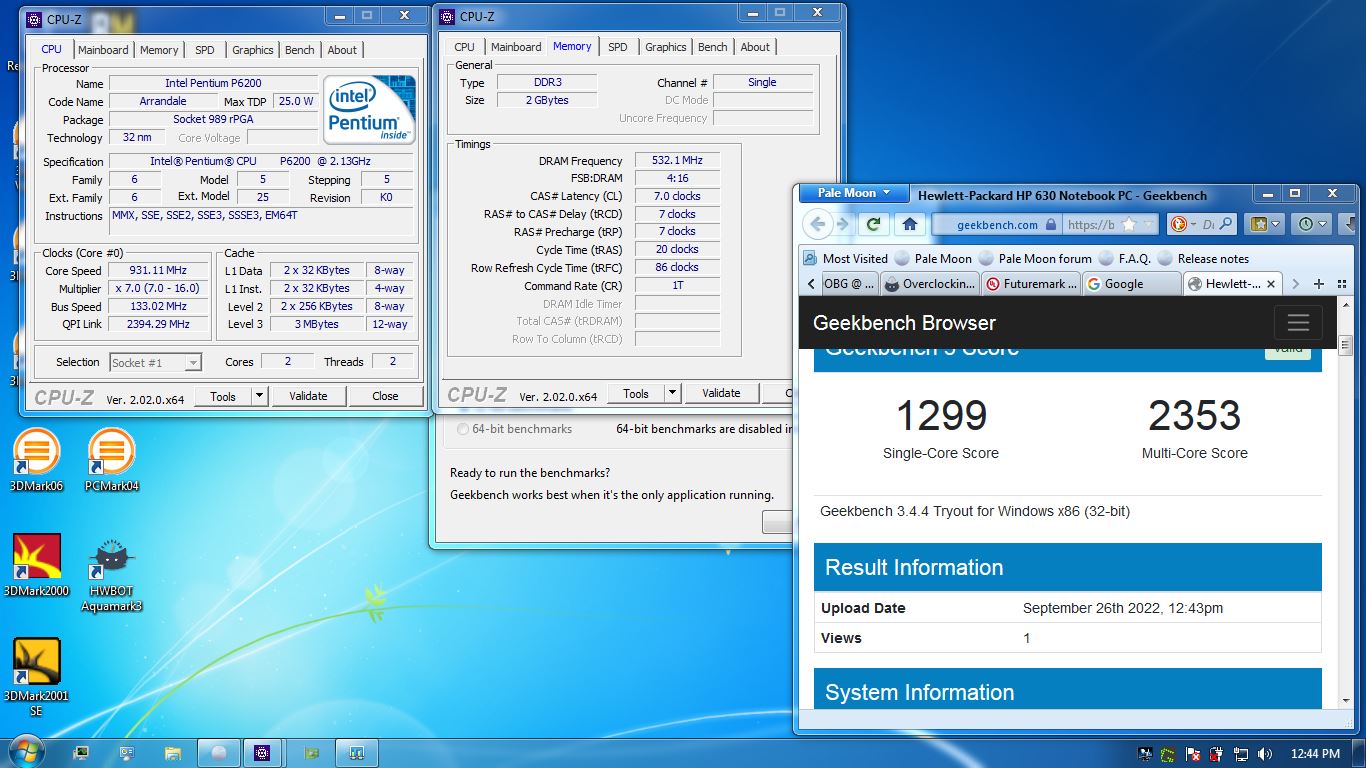This screenshot has width=1366, height=768.
Task: Open the Geekbench Browser hamburger menu
Action: pos(1298,323)
